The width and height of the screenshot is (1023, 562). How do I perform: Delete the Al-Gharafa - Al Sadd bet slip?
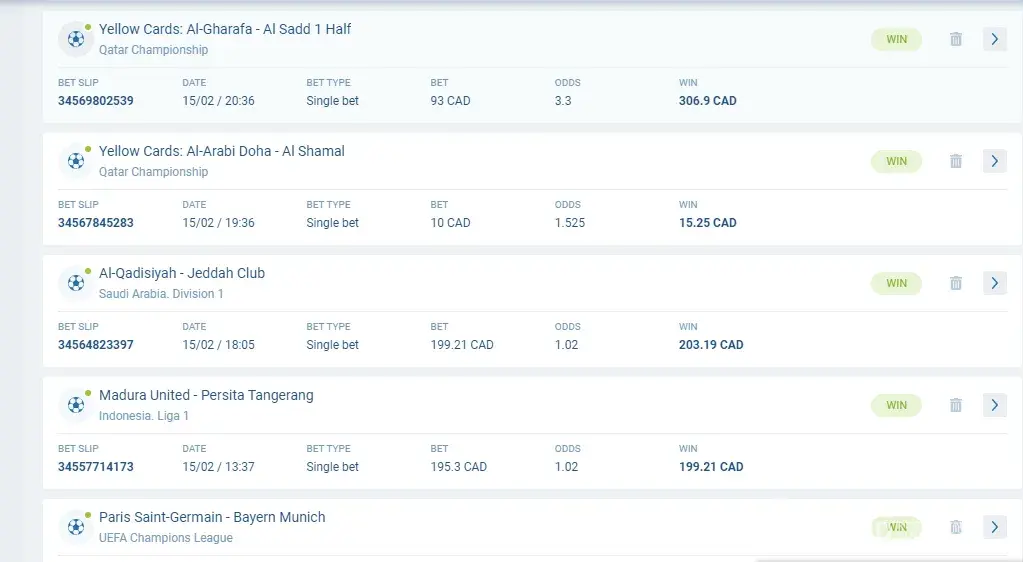click(956, 39)
